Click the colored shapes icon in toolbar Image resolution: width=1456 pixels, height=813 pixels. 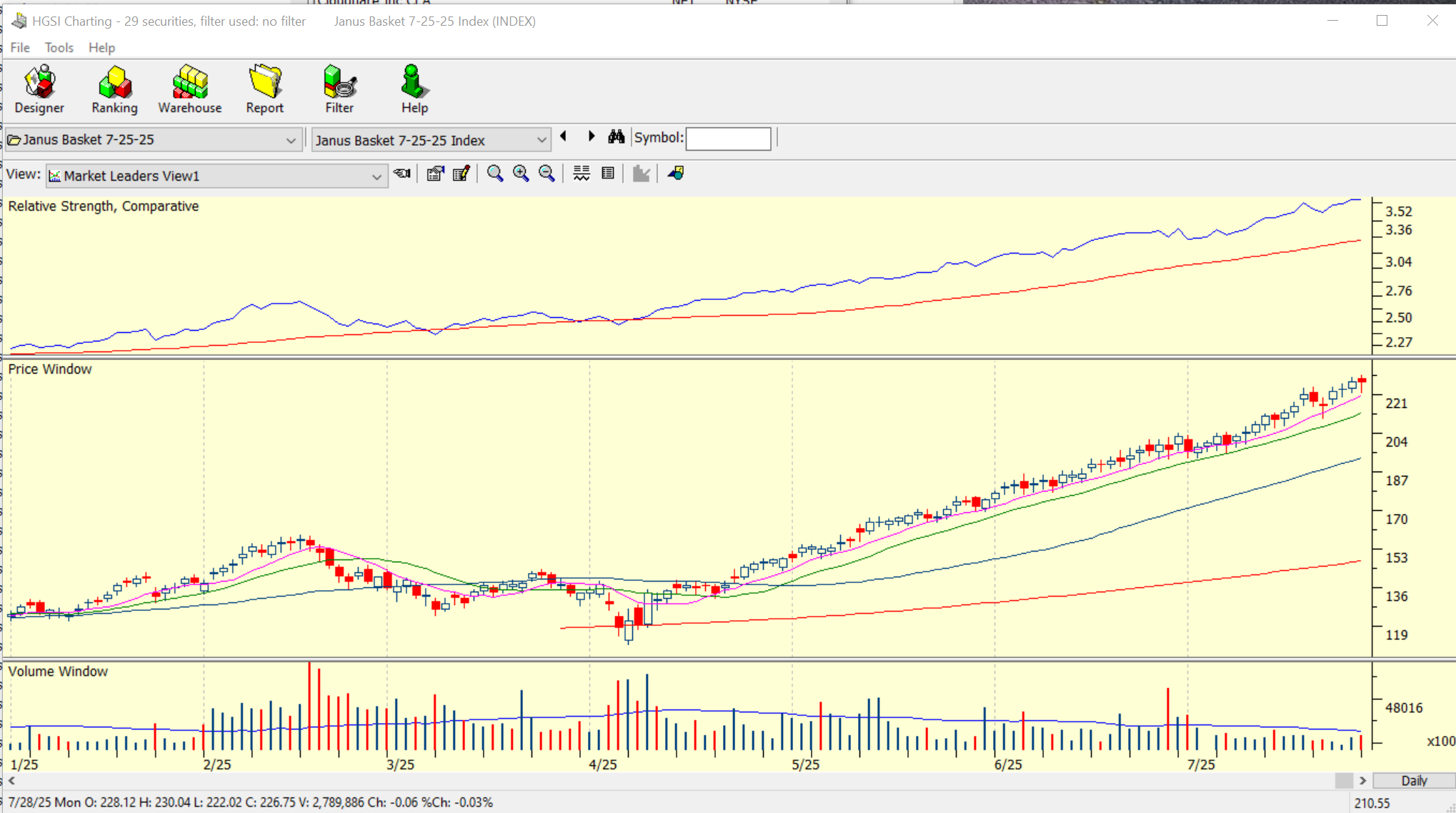click(x=676, y=173)
